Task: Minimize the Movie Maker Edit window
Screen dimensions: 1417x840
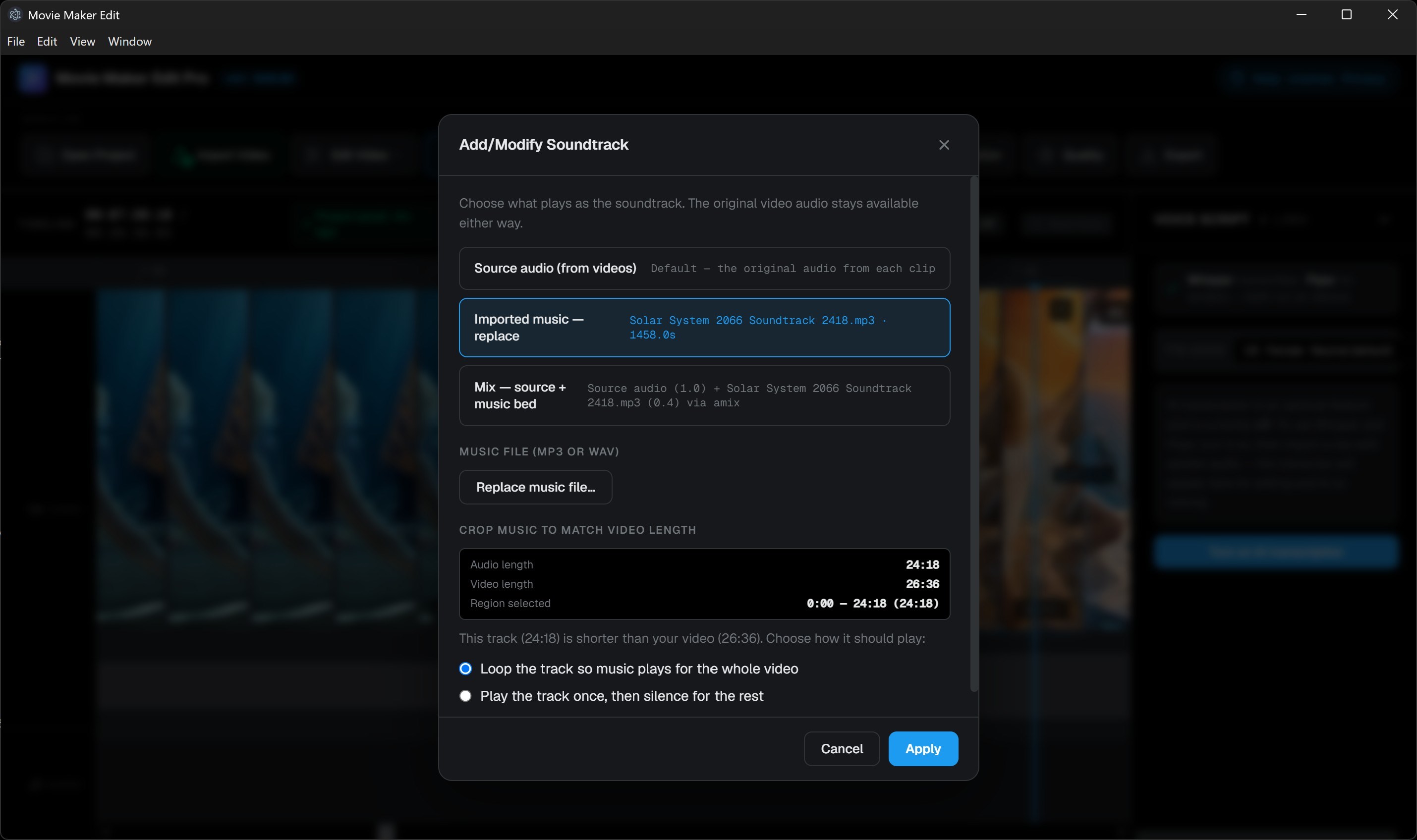Action: (1301, 15)
